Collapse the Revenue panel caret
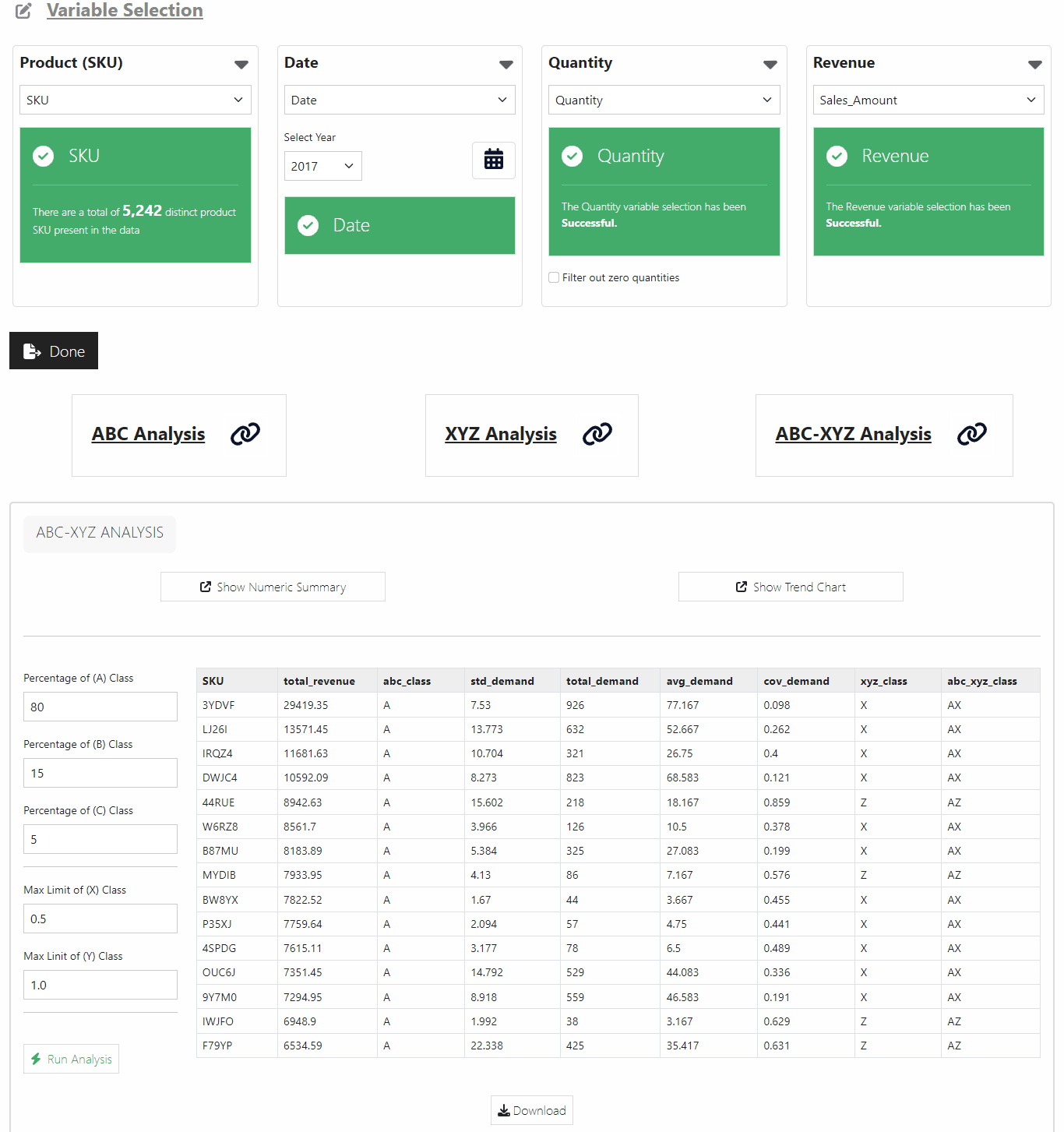 coord(1034,65)
